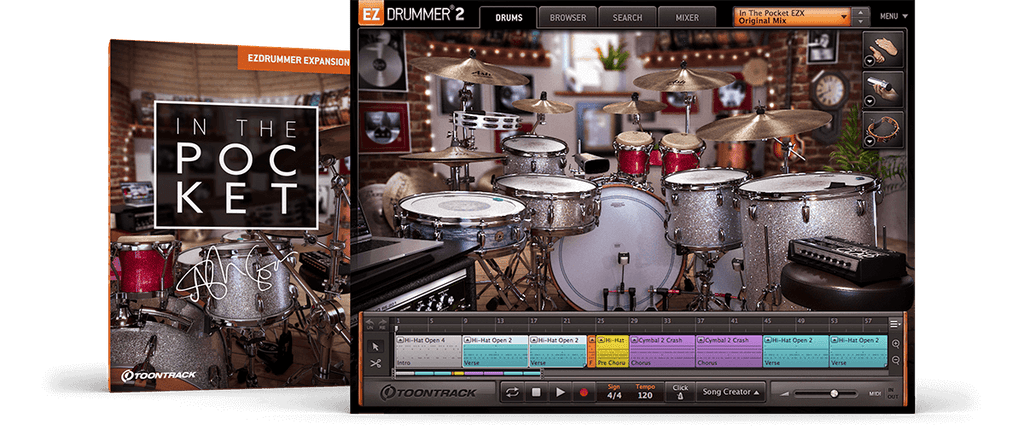Select the Chorus Cymbal 2 Crash clip at bar 29
The image size is (1024, 441).
point(662,351)
